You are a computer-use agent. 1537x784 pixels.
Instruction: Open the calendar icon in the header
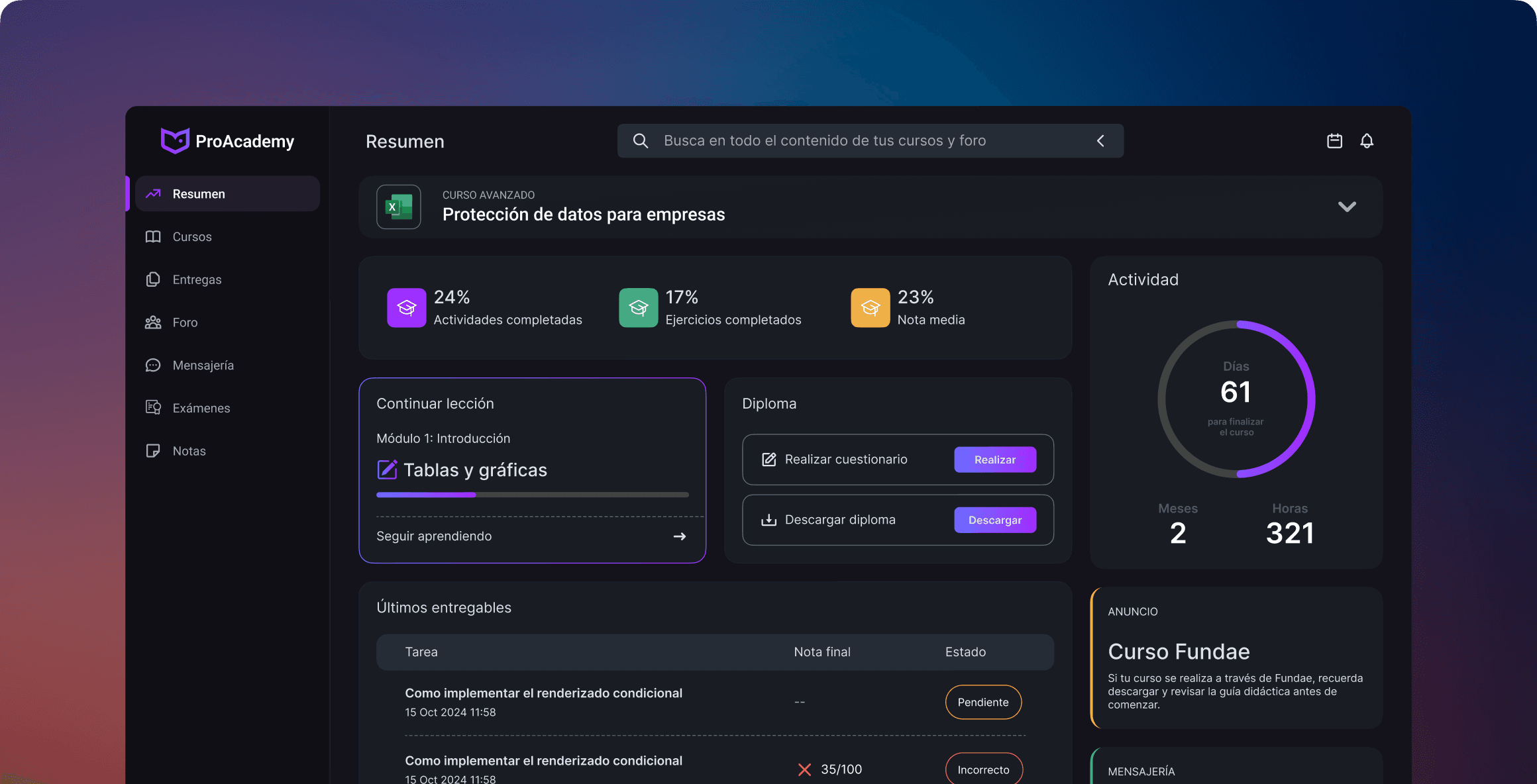click(x=1334, y=140)
